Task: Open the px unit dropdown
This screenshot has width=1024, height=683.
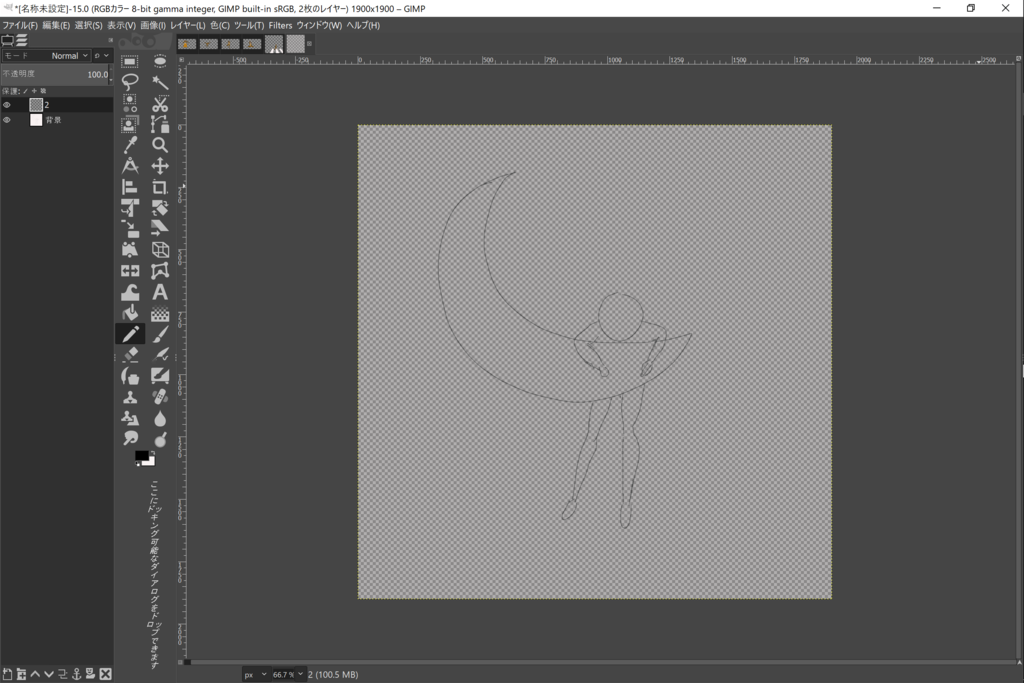Action: click(255, 675)
